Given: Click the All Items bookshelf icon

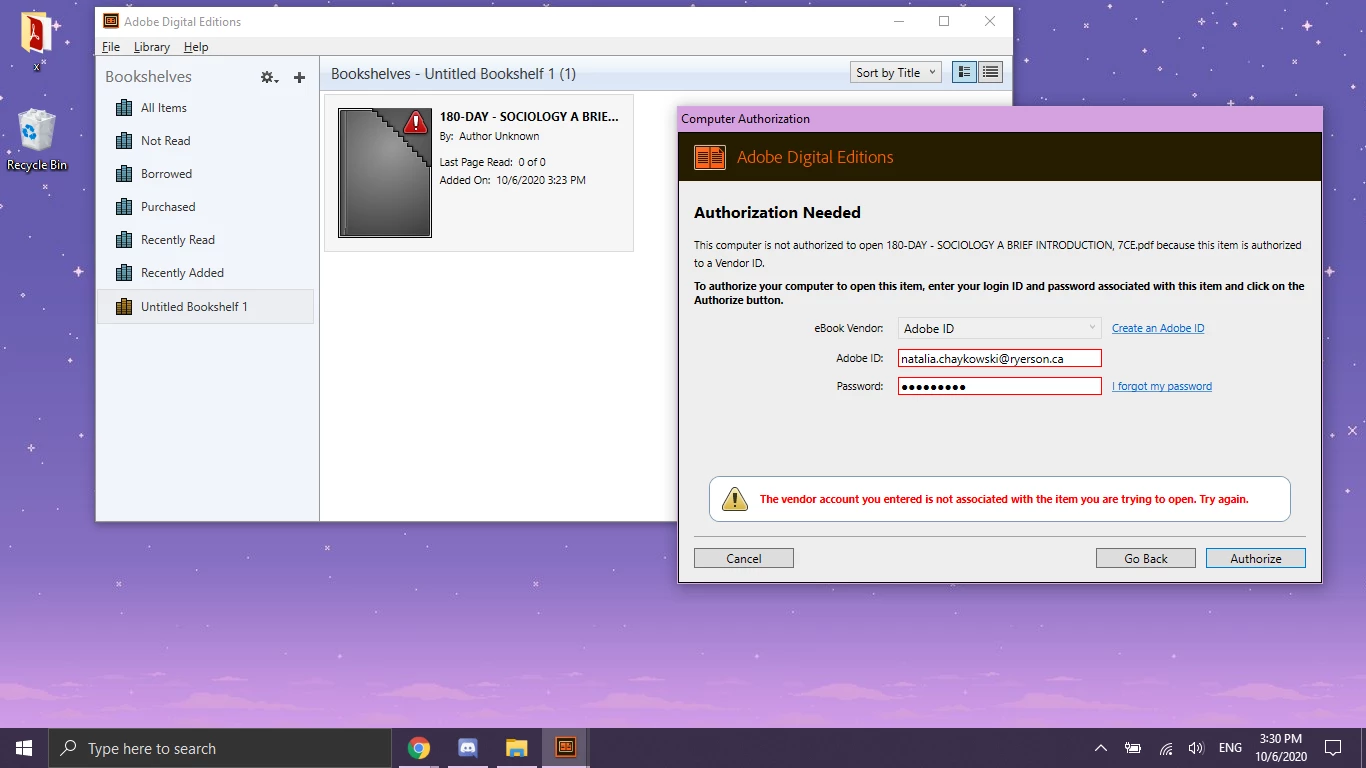Looking at the screenshot, I should pos(124,108).
